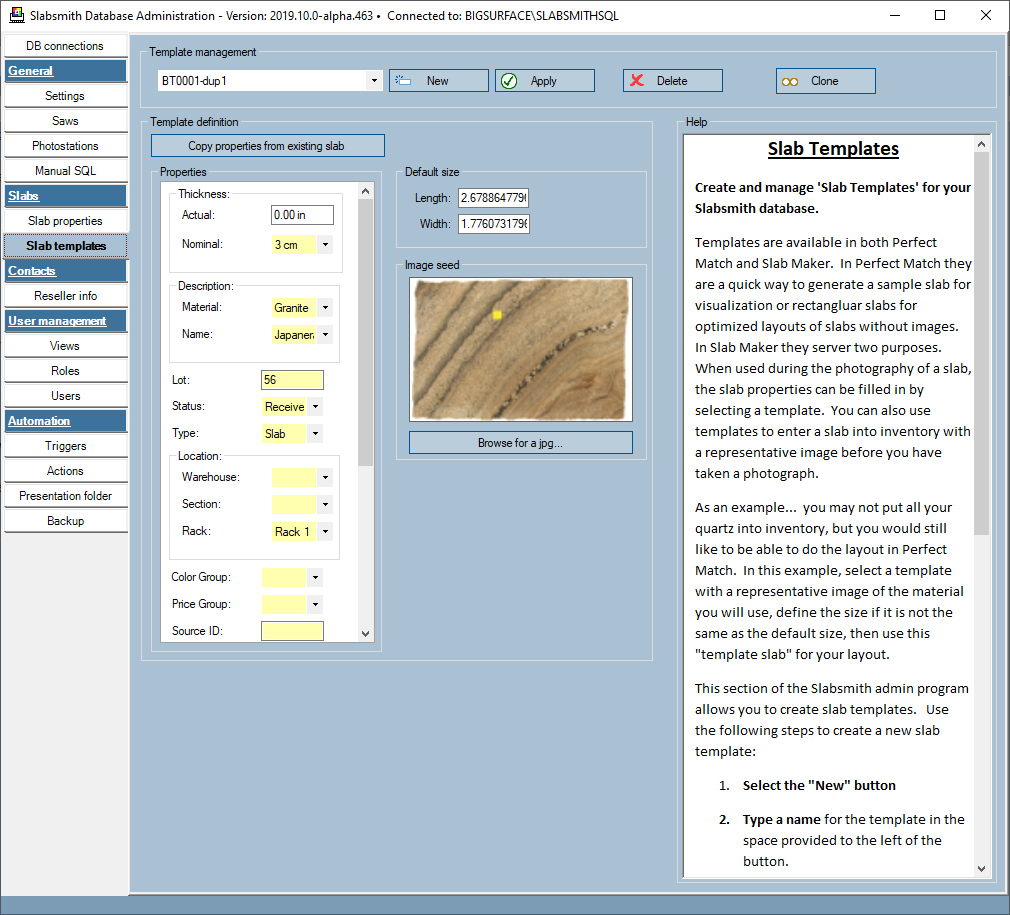Image resolution: width=1010 pixels, height=915 pixels.
Task: Click the Source ID field
Action: click(x=292, y=631)
